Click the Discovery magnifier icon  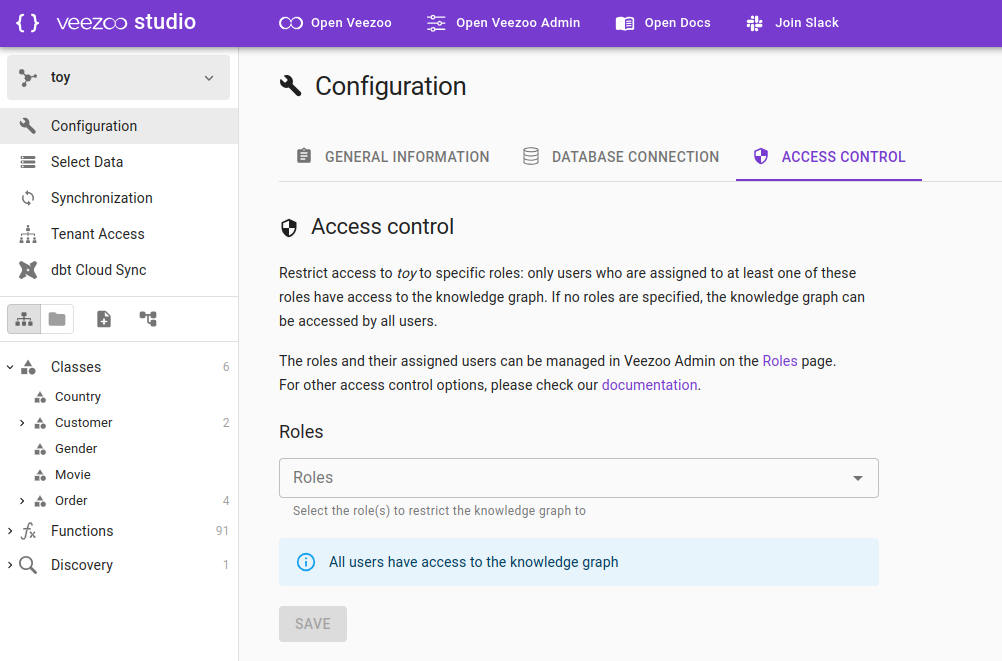coord(27,565)
